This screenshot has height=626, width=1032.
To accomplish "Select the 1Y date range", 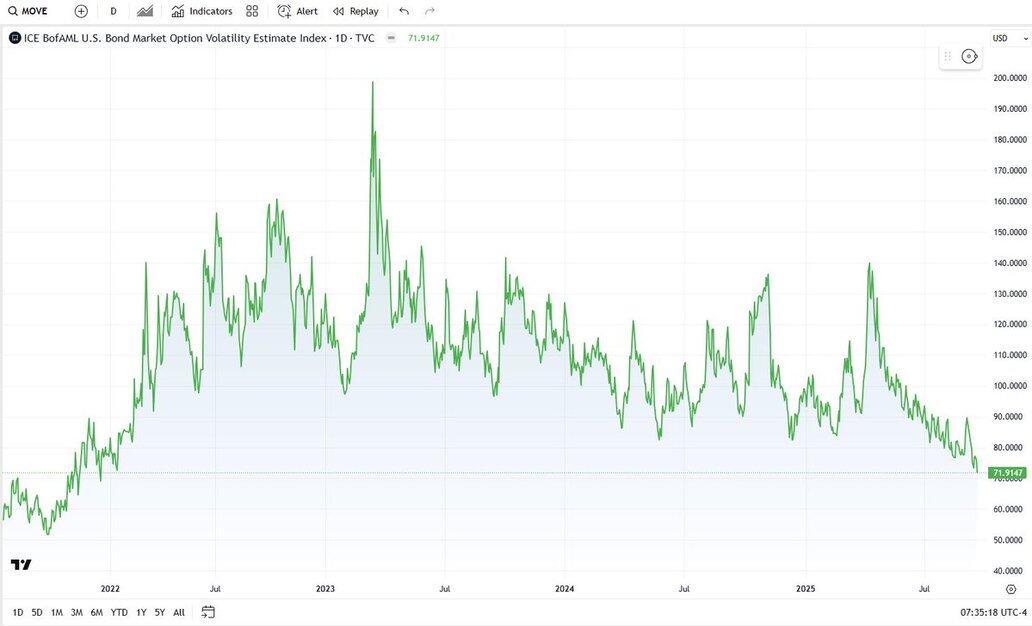I will (142, 612).
